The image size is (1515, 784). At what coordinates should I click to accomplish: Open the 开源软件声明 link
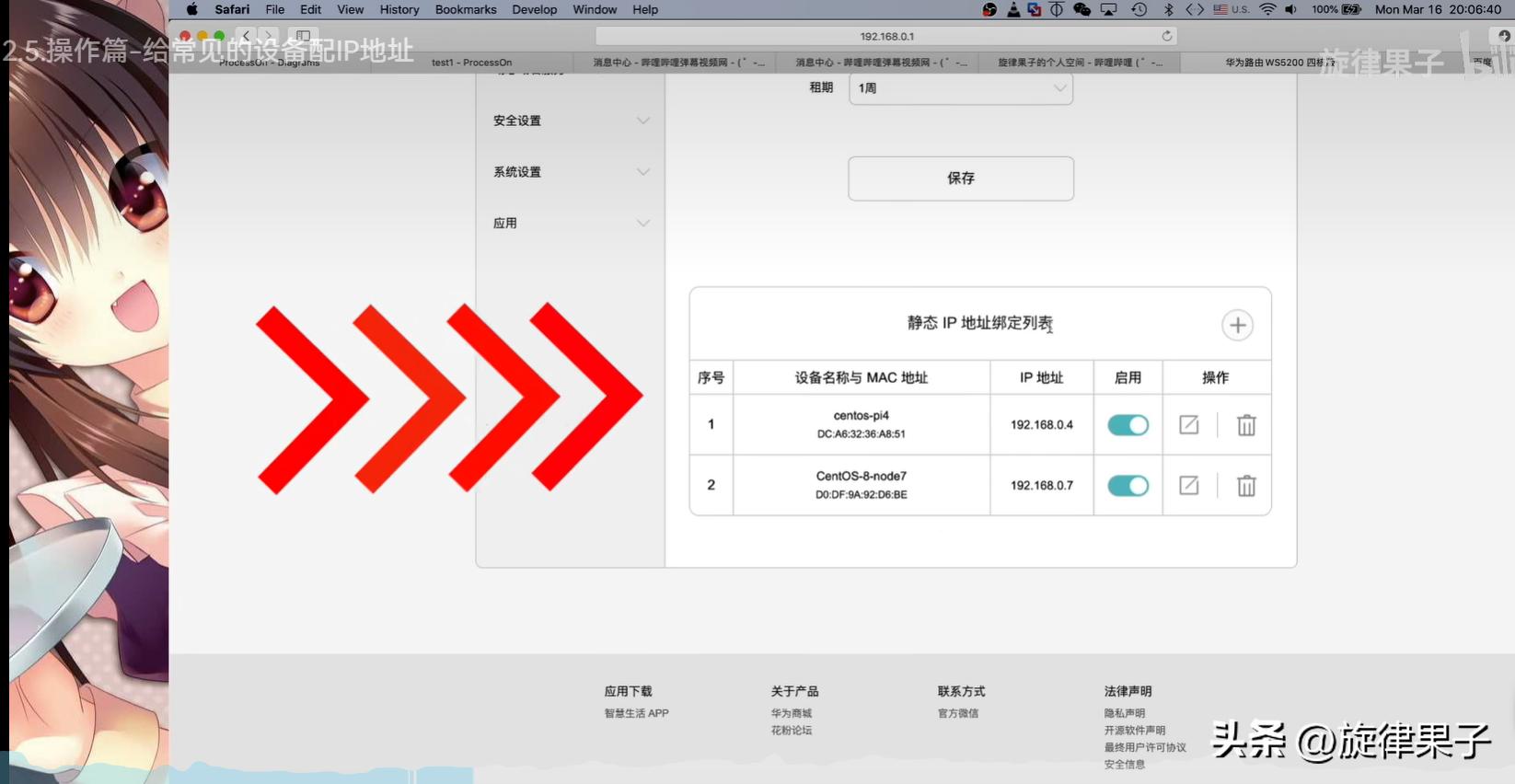click(1135, 731)
